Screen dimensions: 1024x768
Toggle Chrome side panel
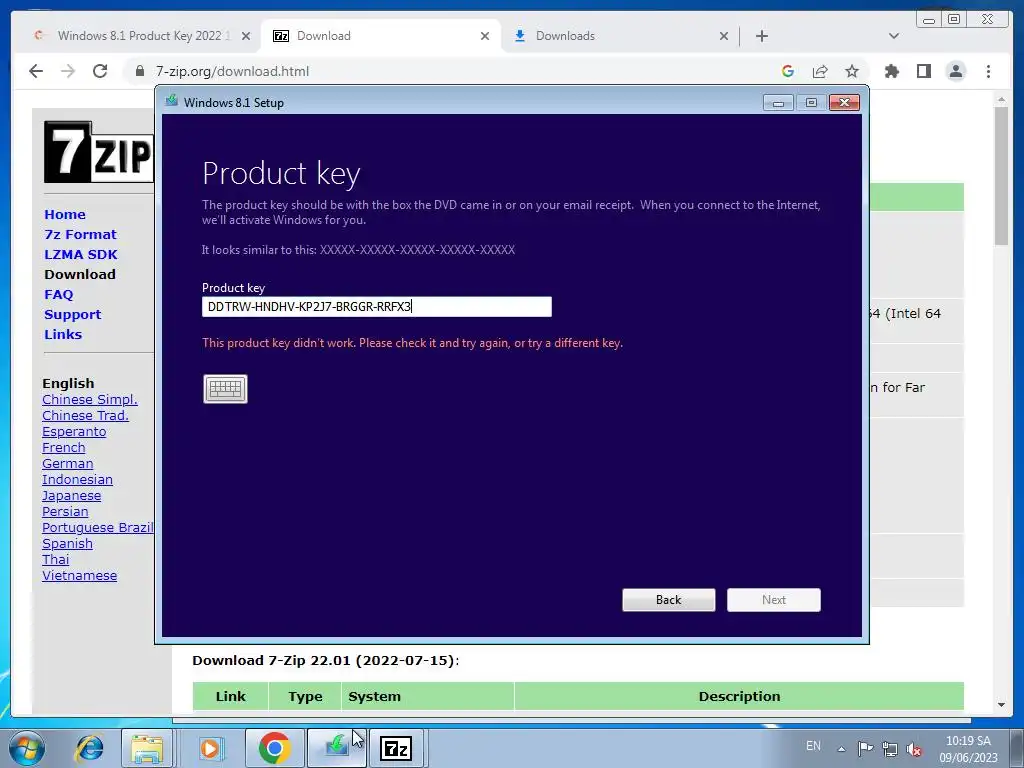point(923,71)
